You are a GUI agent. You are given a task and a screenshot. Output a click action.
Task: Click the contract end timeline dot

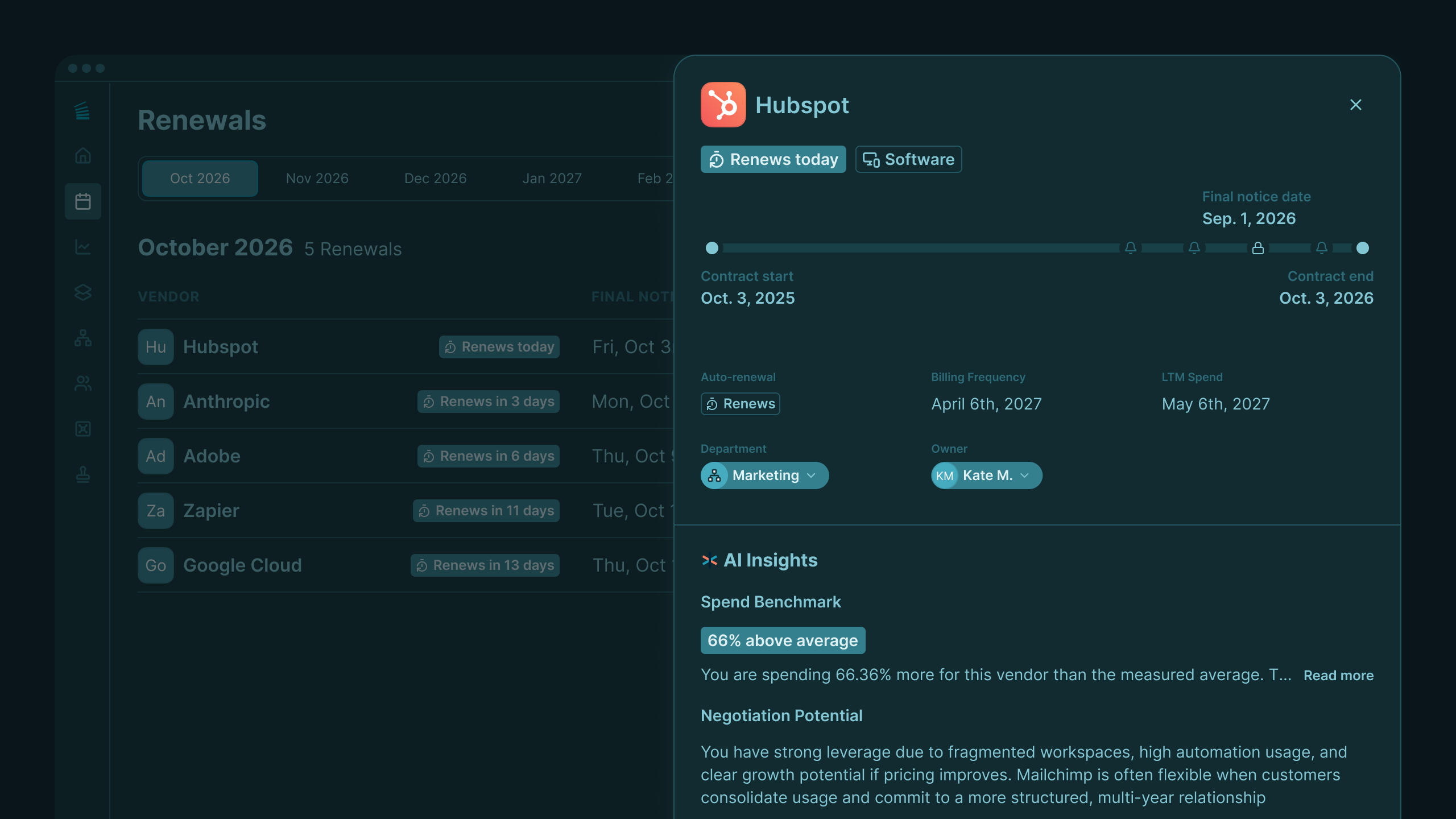coord(1362,248)
